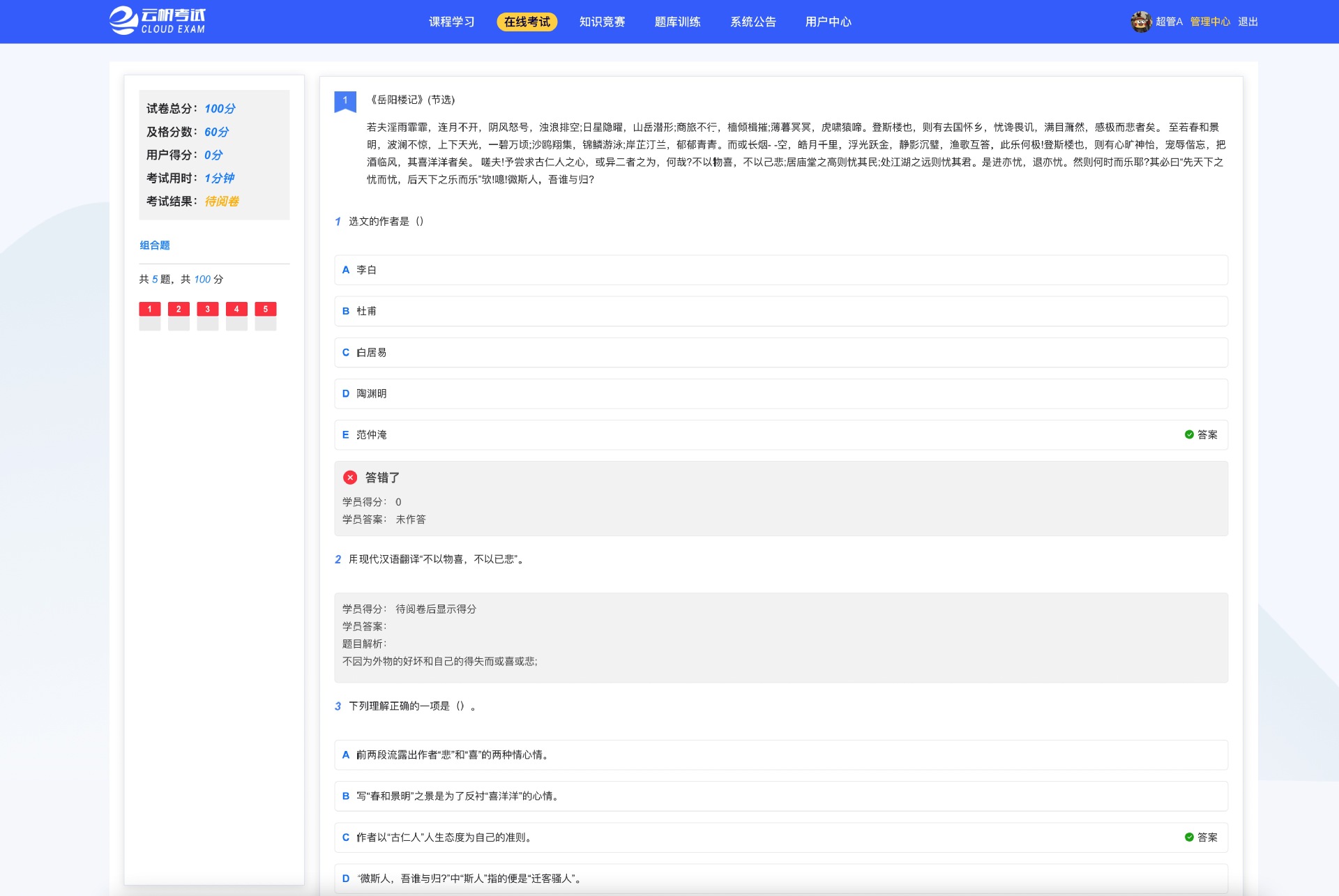Click 试卷总分 value 100分
Viewport: 1339px width, 896px height.
point(220,108)
